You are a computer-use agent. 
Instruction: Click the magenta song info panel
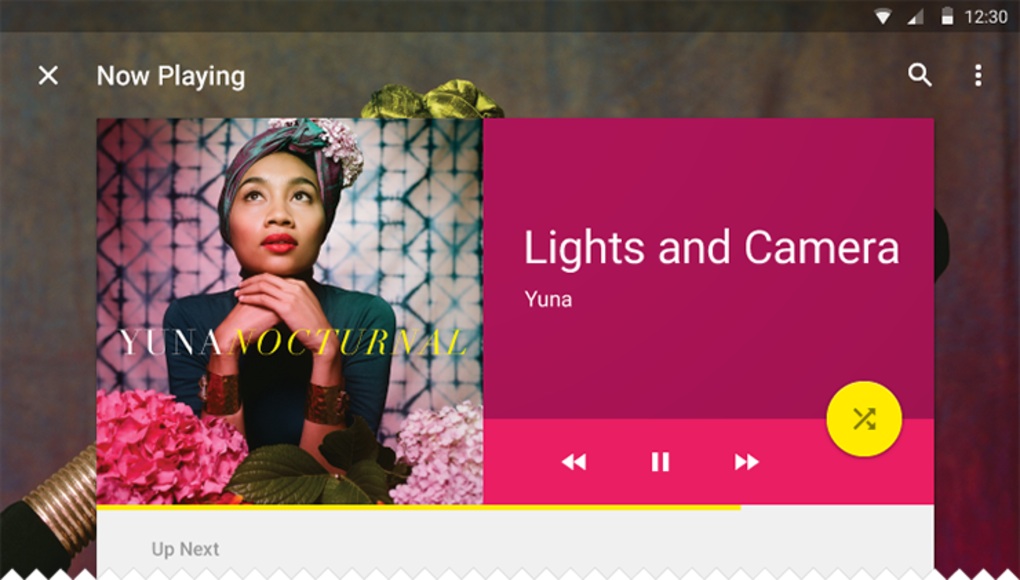(708, 269)
